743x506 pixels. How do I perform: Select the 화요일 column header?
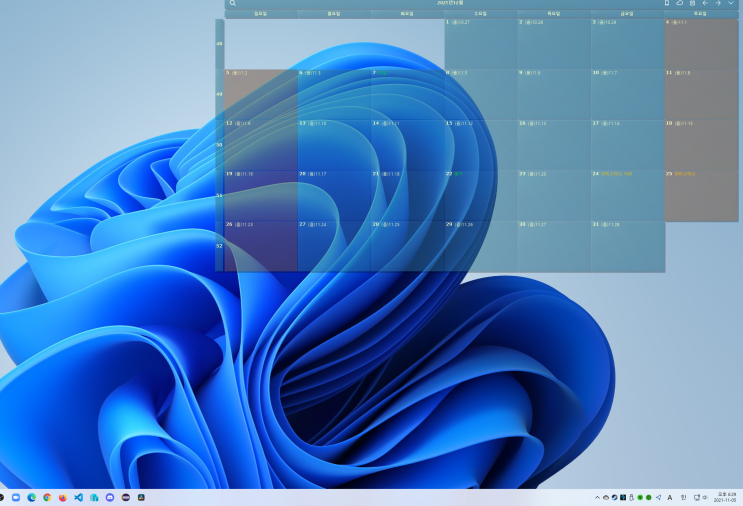point(407,14)
